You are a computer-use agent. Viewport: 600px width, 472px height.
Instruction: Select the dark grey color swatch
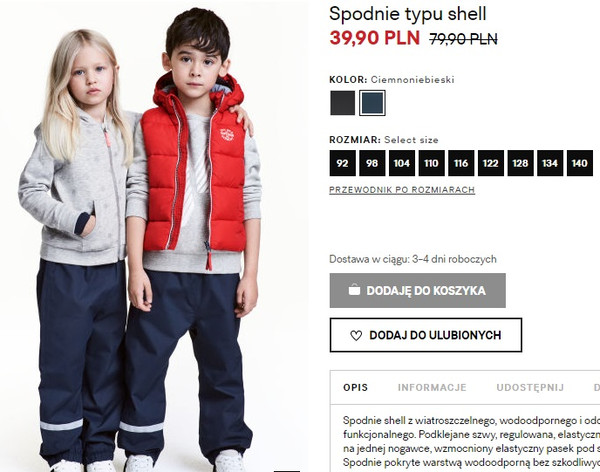click(342, 103)
